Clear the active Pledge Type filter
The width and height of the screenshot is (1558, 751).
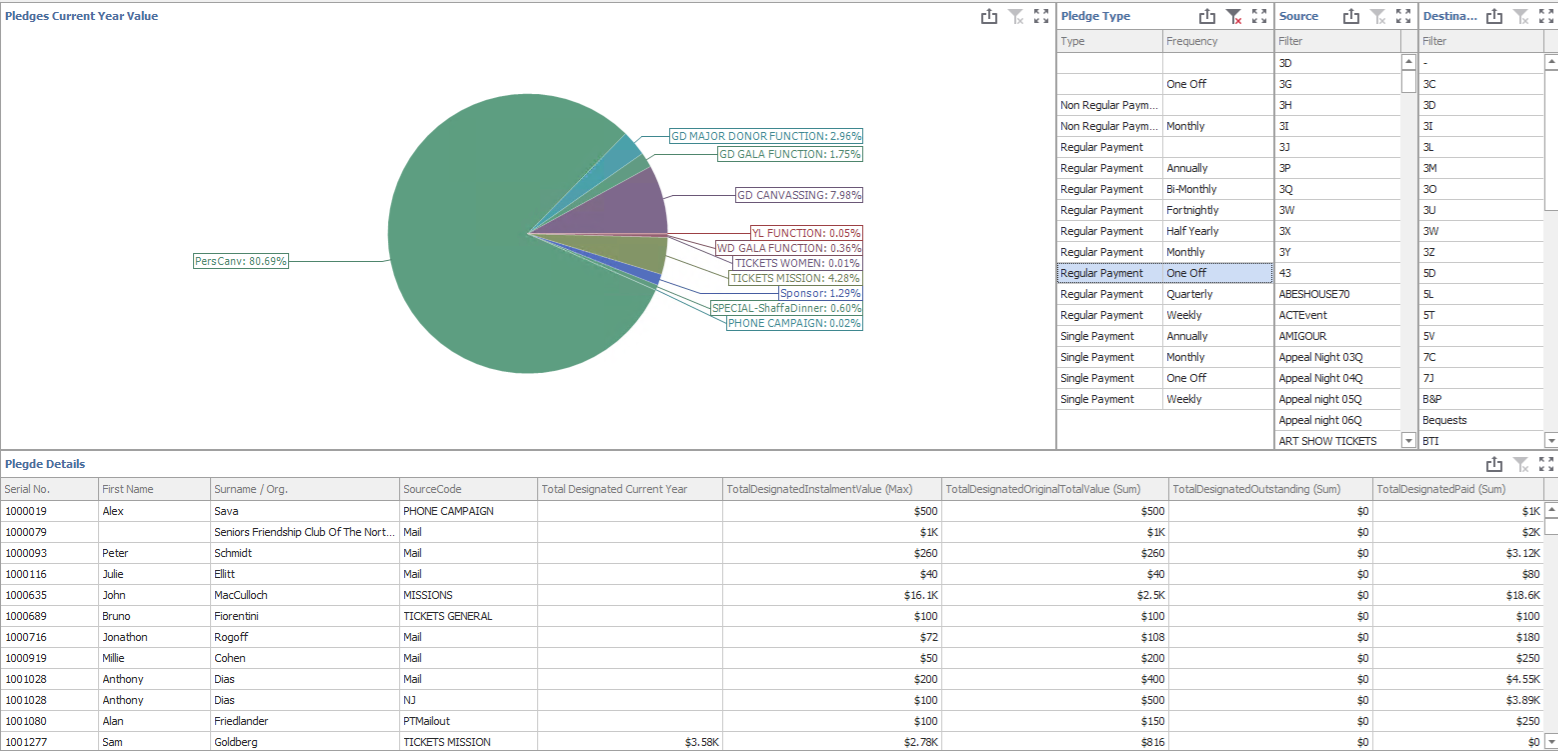point(1234,16)
